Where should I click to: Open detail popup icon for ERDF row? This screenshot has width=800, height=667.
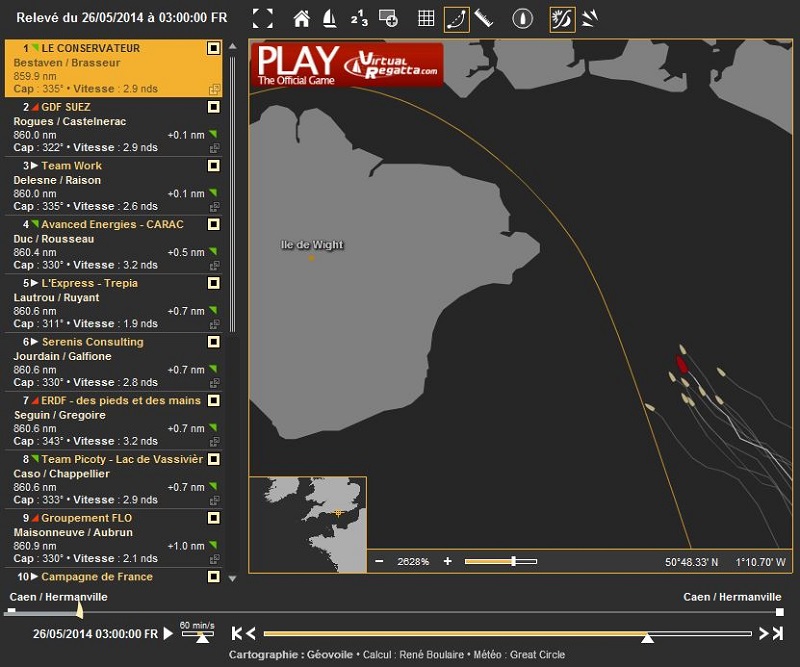tap(215, 441)
